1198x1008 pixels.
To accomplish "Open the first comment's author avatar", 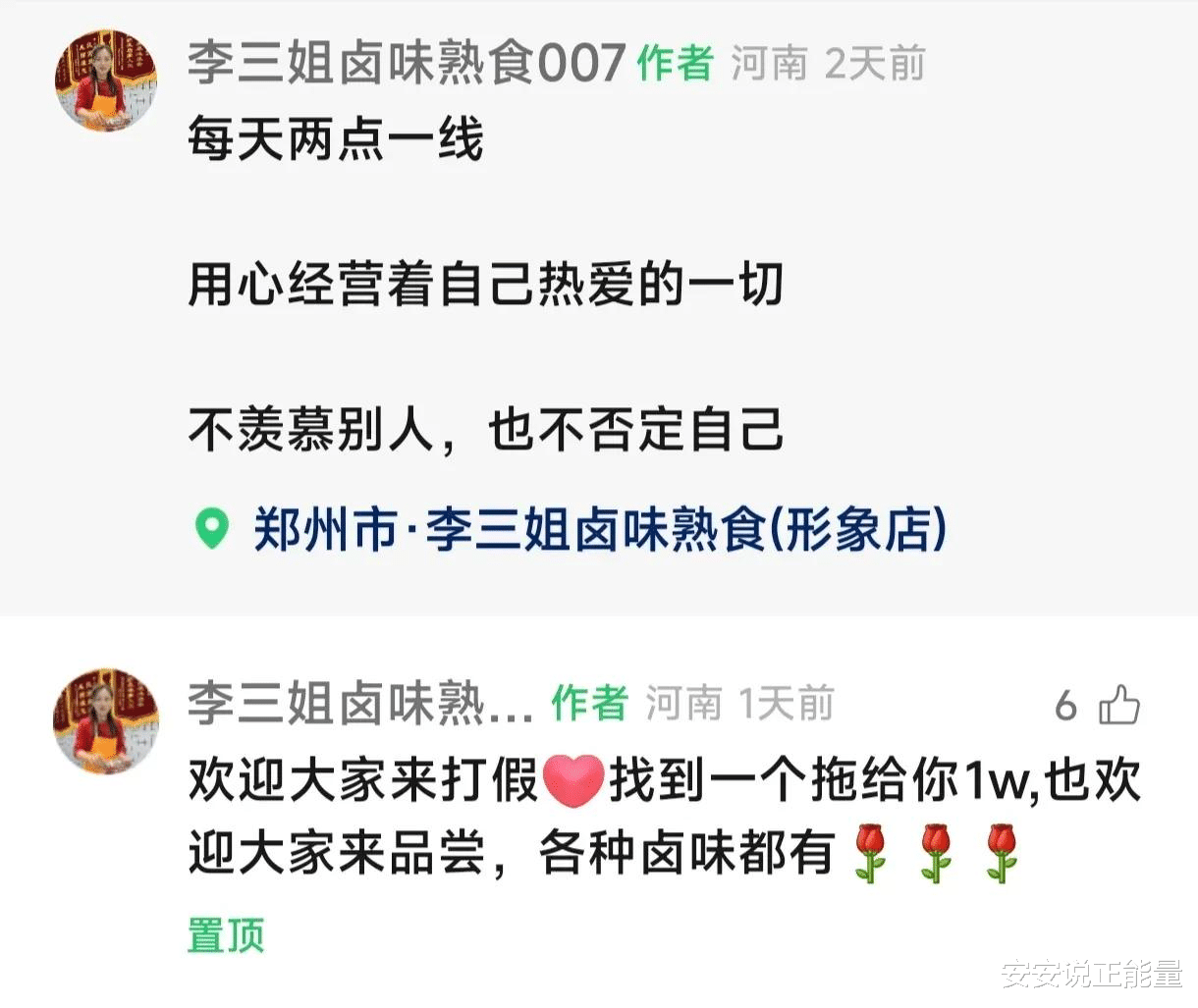I will [x=106, y=80].
